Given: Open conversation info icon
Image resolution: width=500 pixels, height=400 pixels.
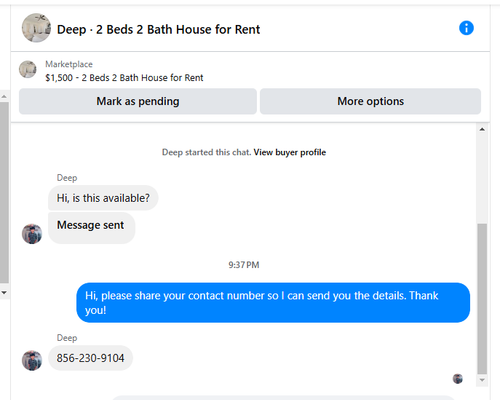Looking at the screenshot, I should pyautogui.click(x=466, y=28).
